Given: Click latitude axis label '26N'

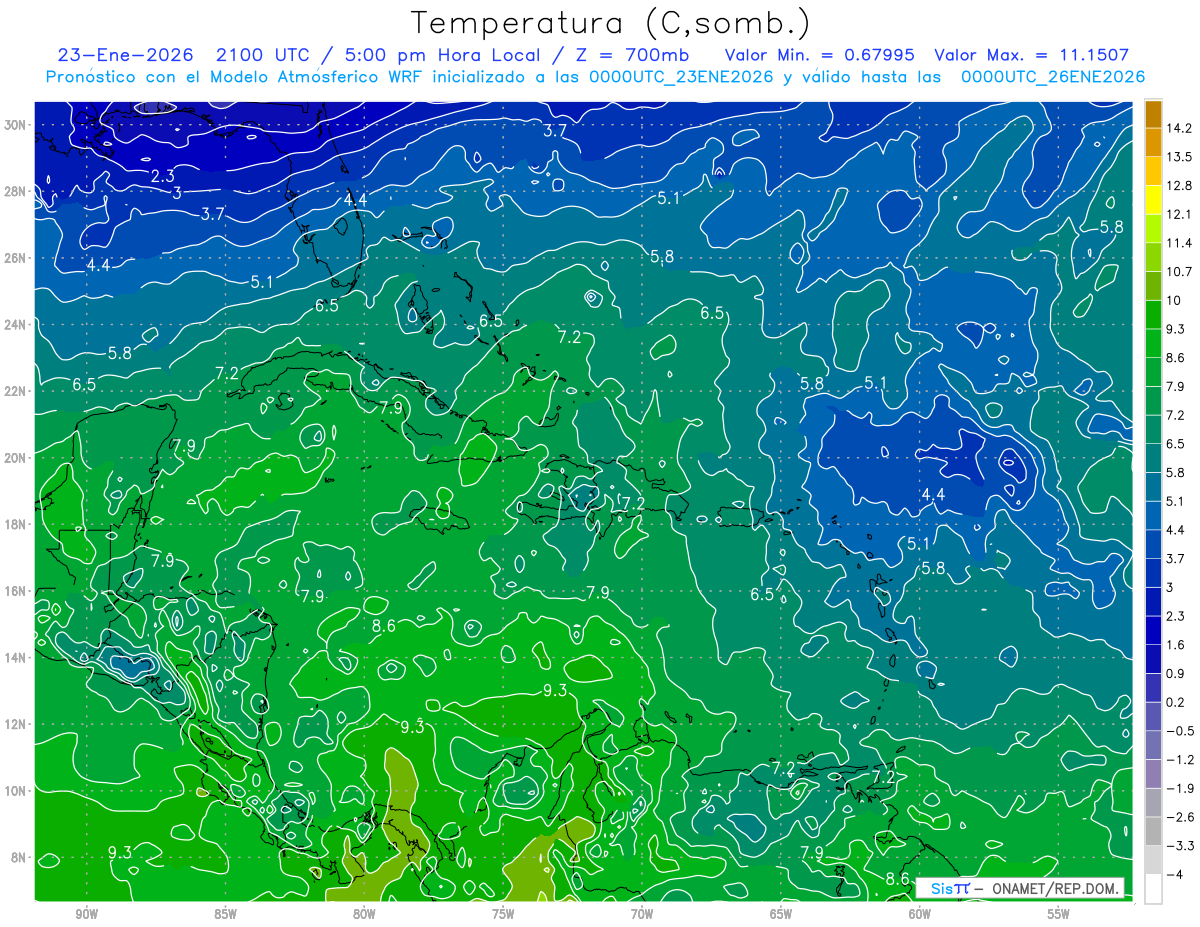Looking at the screenshot, I should [x=17, y=258].
